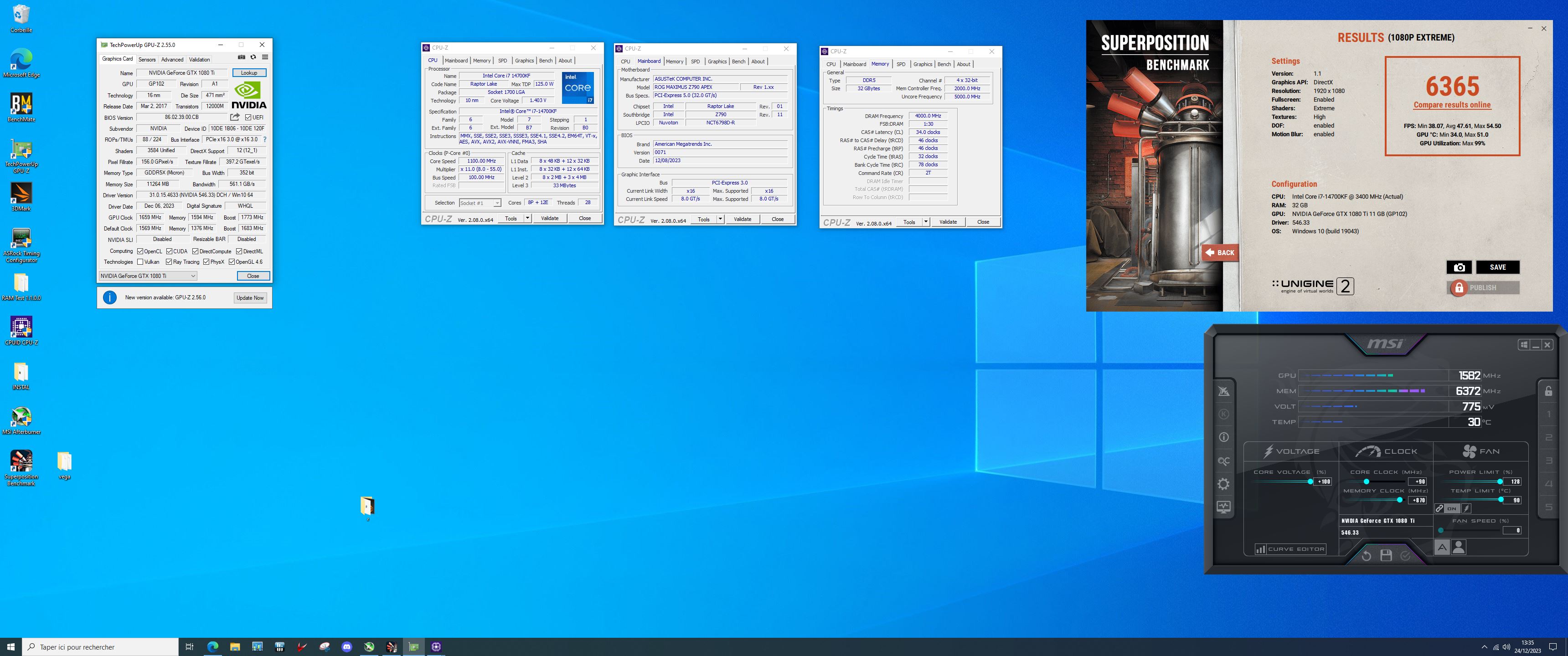Screen dimensions: 1568x656
Task: Expand Tools arrow in CPU-Z Memory window
Action: [x=926, y=221]
